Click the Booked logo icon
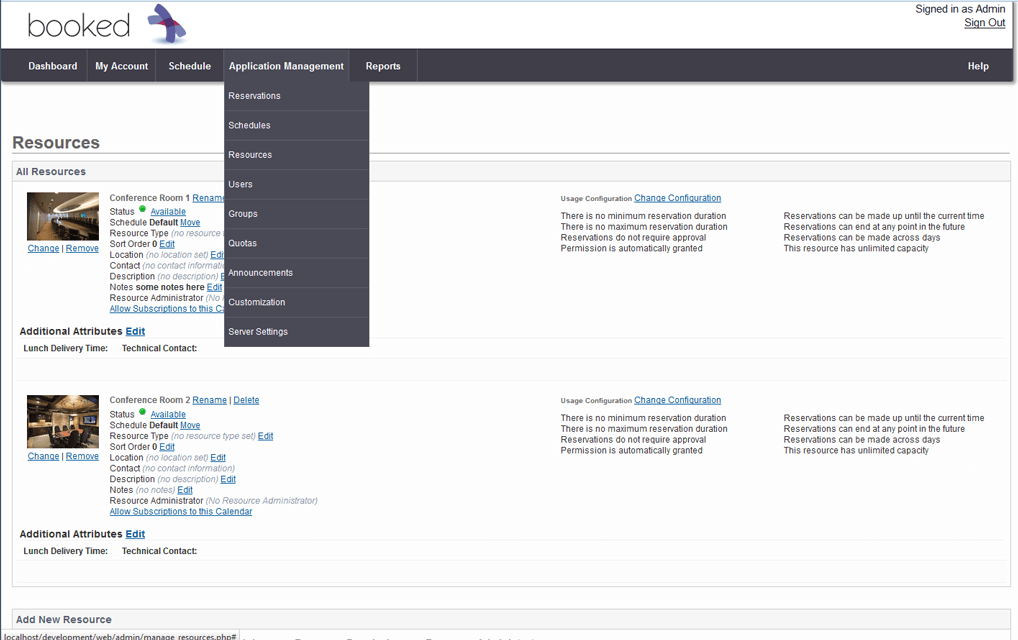Image resolution: width=1018 pixels, height=640 pixels. pyautogui.click(x=166, y=24)
